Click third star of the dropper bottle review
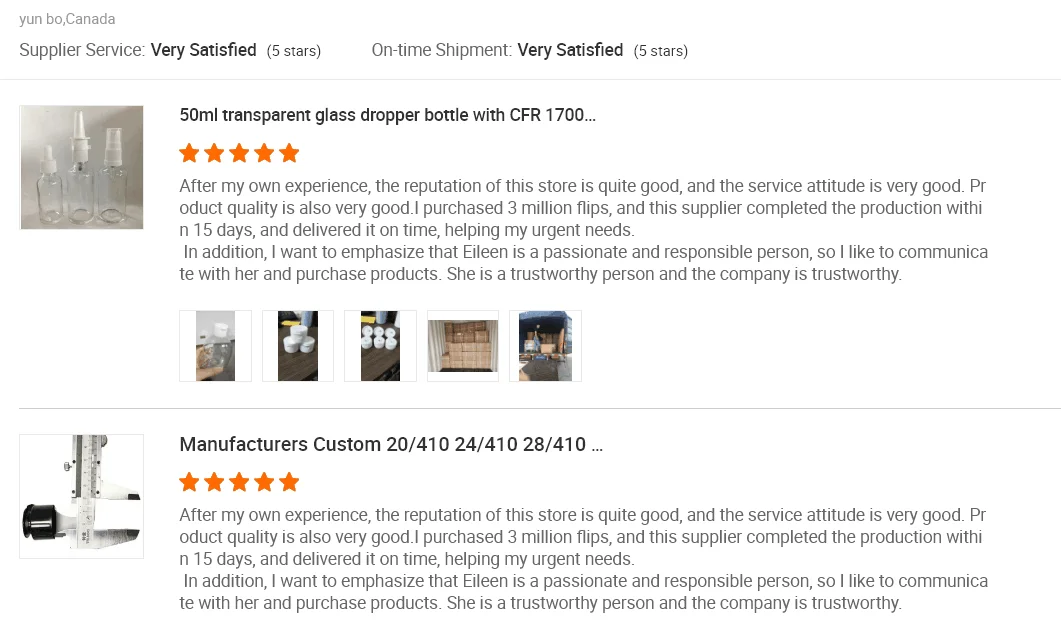The height and width of the screenshot is (640, 1061). point(239,154)
